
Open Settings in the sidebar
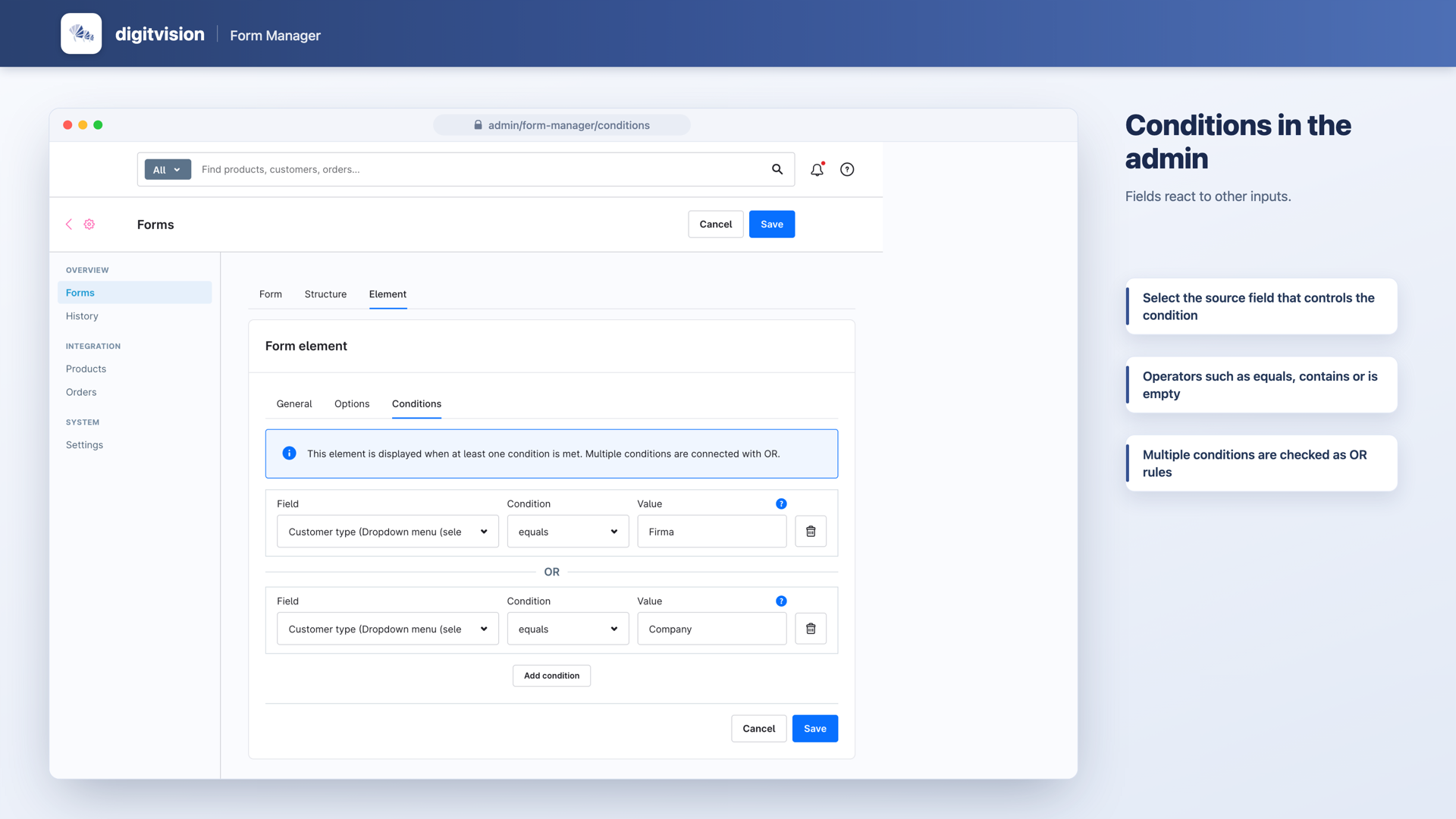(84, 445)
